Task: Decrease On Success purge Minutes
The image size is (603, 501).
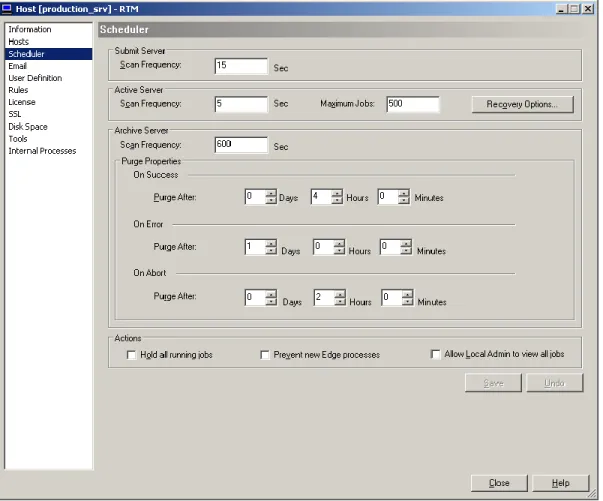Action: click(404, 200)
